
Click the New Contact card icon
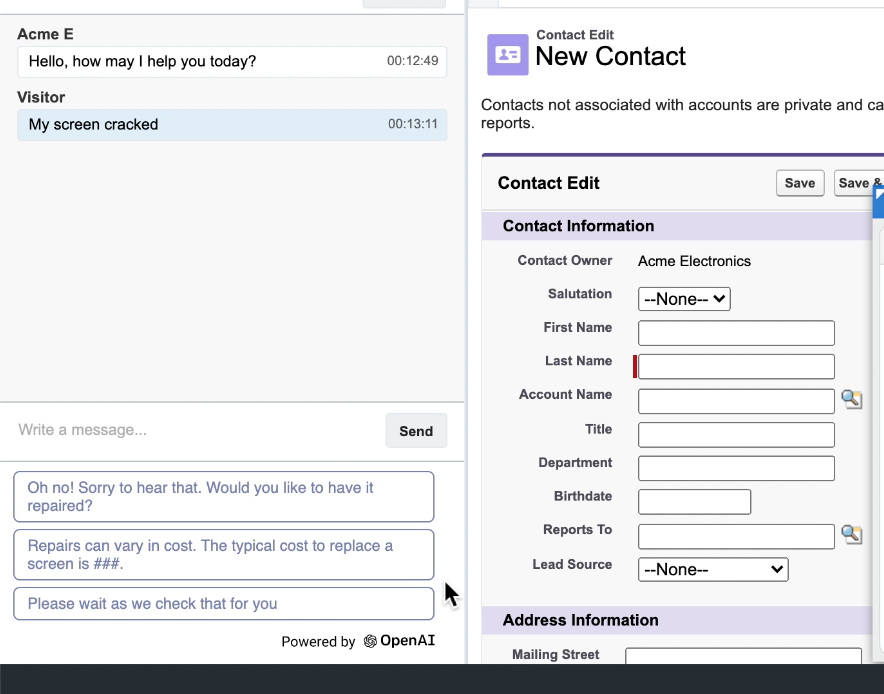click(x=507, y=55)
